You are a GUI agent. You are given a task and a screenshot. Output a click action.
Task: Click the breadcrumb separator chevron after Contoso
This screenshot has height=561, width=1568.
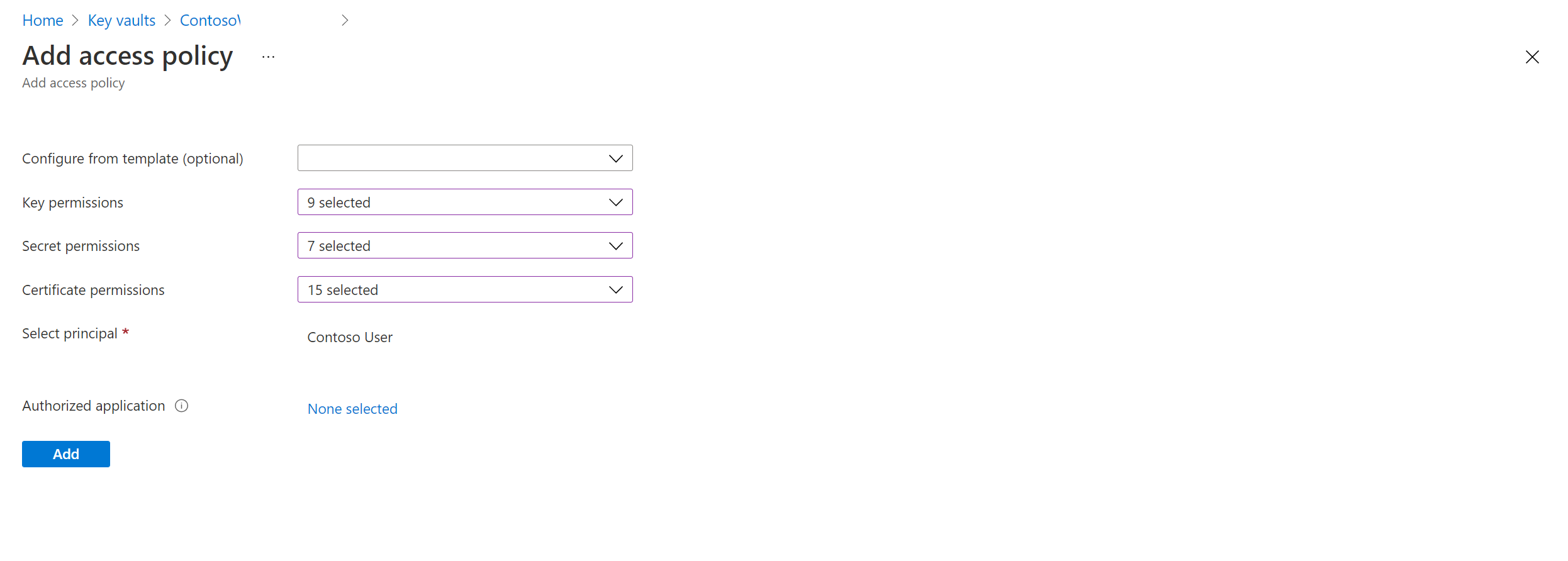[345, 19]
